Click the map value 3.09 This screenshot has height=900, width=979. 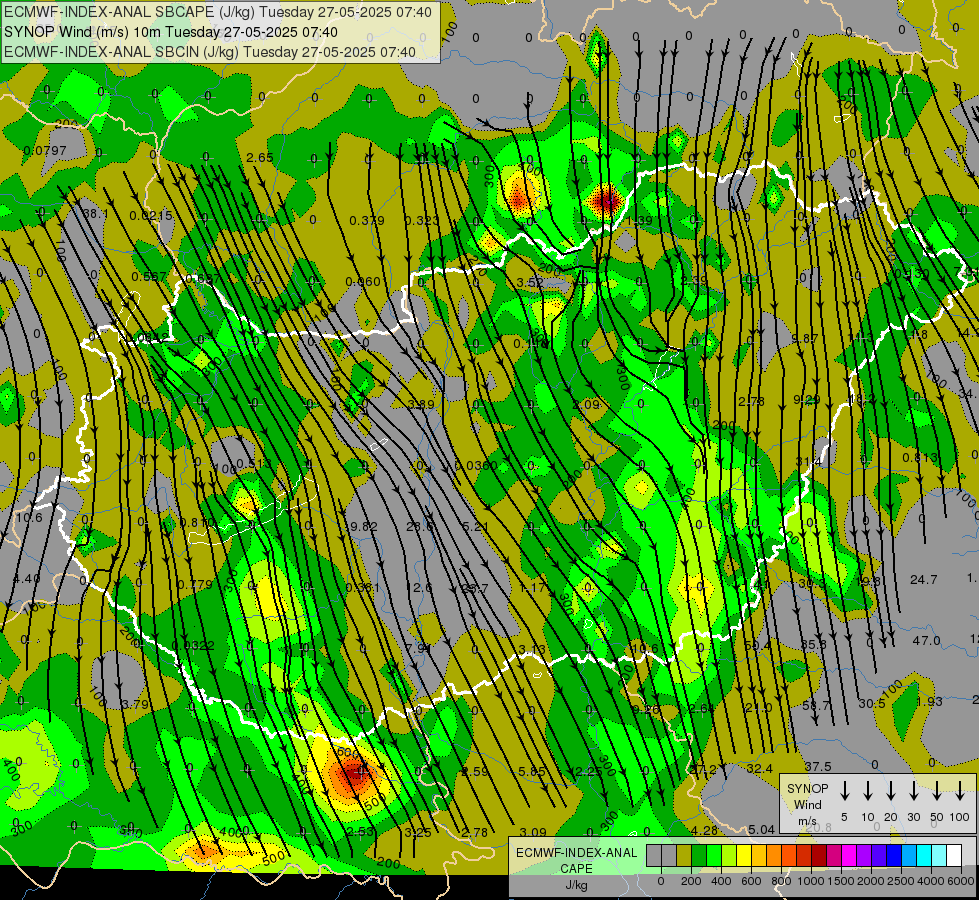coord(533,832)
